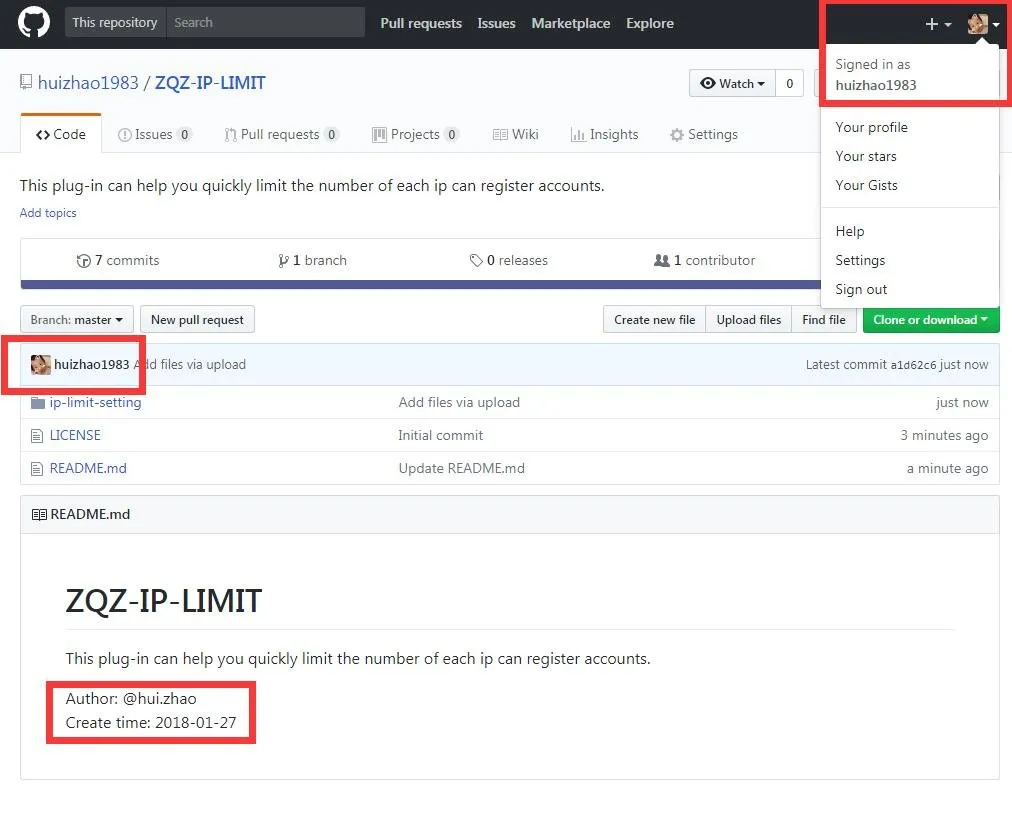Click the New pull request button
The image size is (1012, 838).
click(197, 320)
